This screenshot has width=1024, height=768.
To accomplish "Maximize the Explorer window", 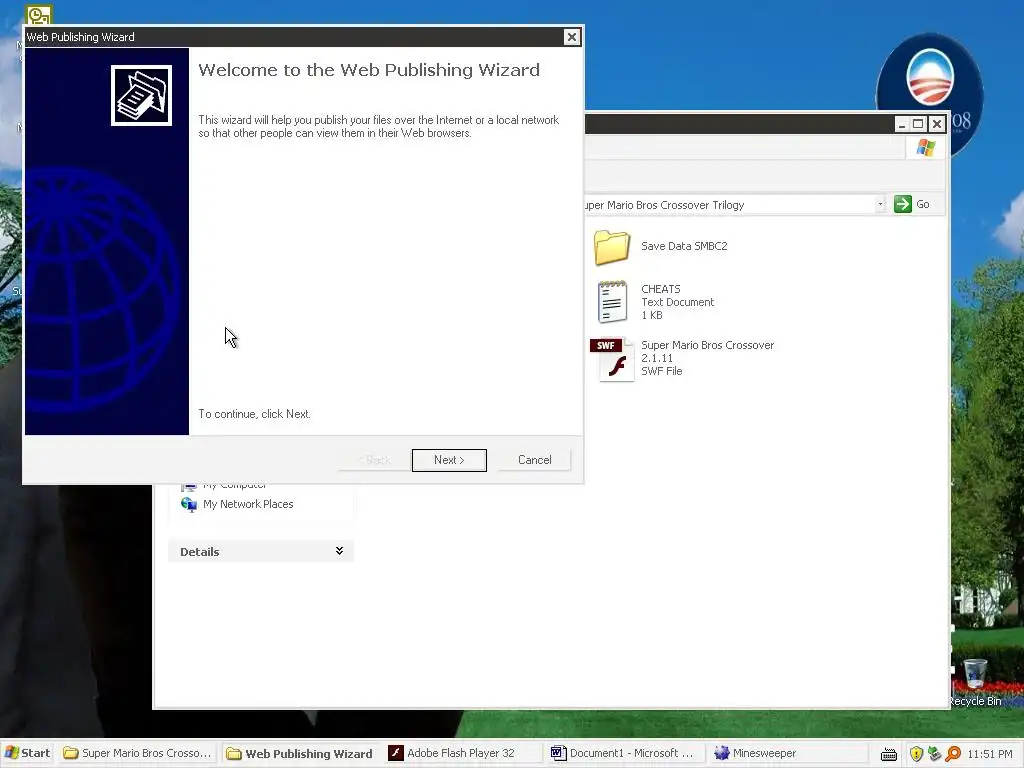I will [918, 124].
